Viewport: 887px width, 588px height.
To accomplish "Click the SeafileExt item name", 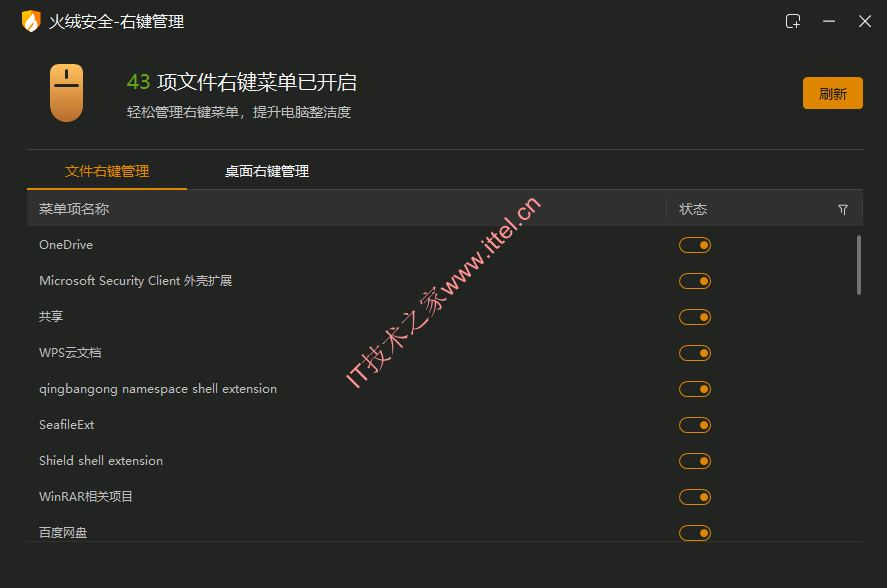I will [66, 424].
